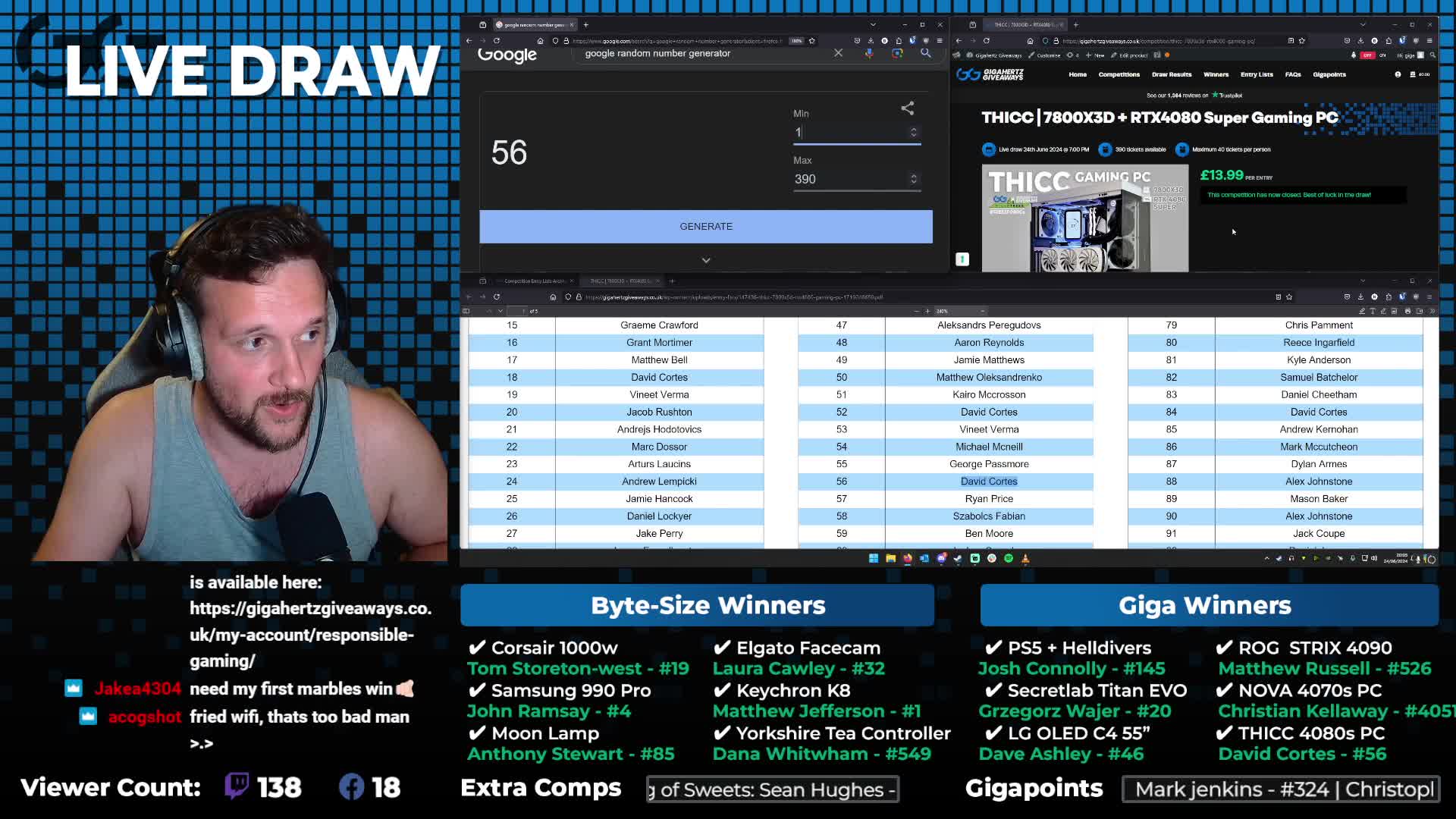The height and width of the screenshot is (819, 1456).
Task: Open new tab in the Gigahertz window
Action: (1075, 25)
